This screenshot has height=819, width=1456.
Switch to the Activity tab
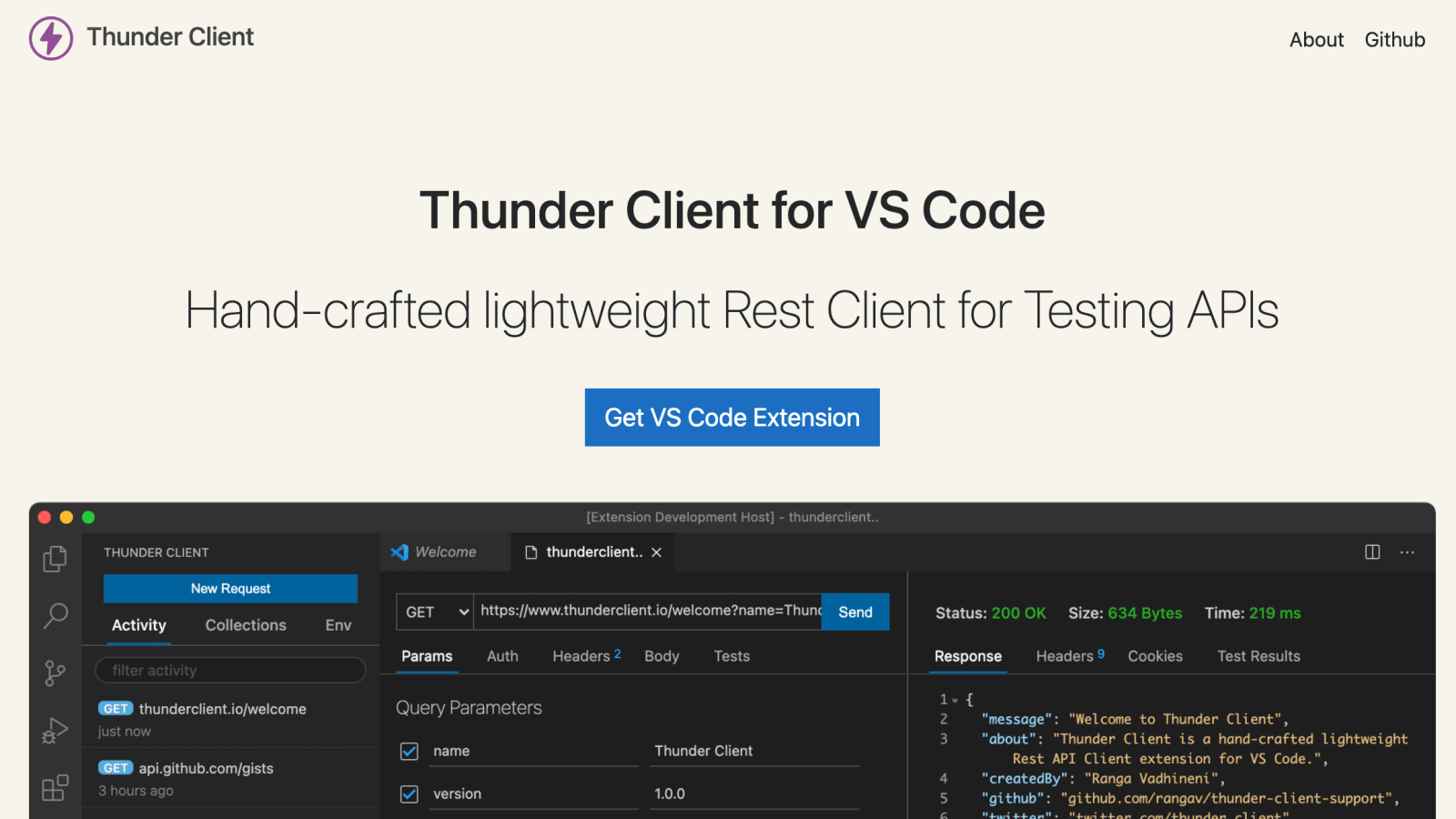139,625
